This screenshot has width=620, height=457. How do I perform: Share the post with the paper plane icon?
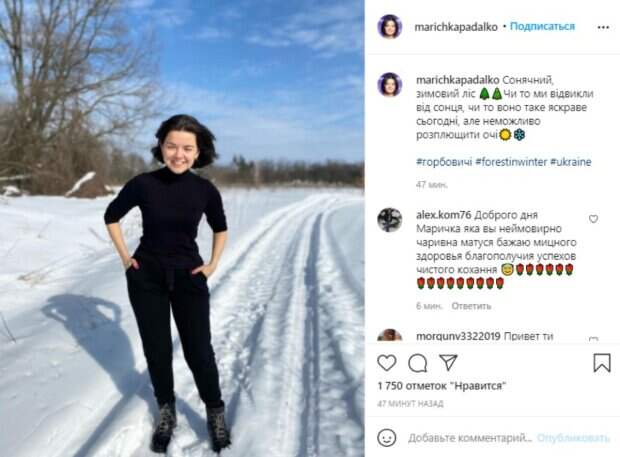click(448, 363)
